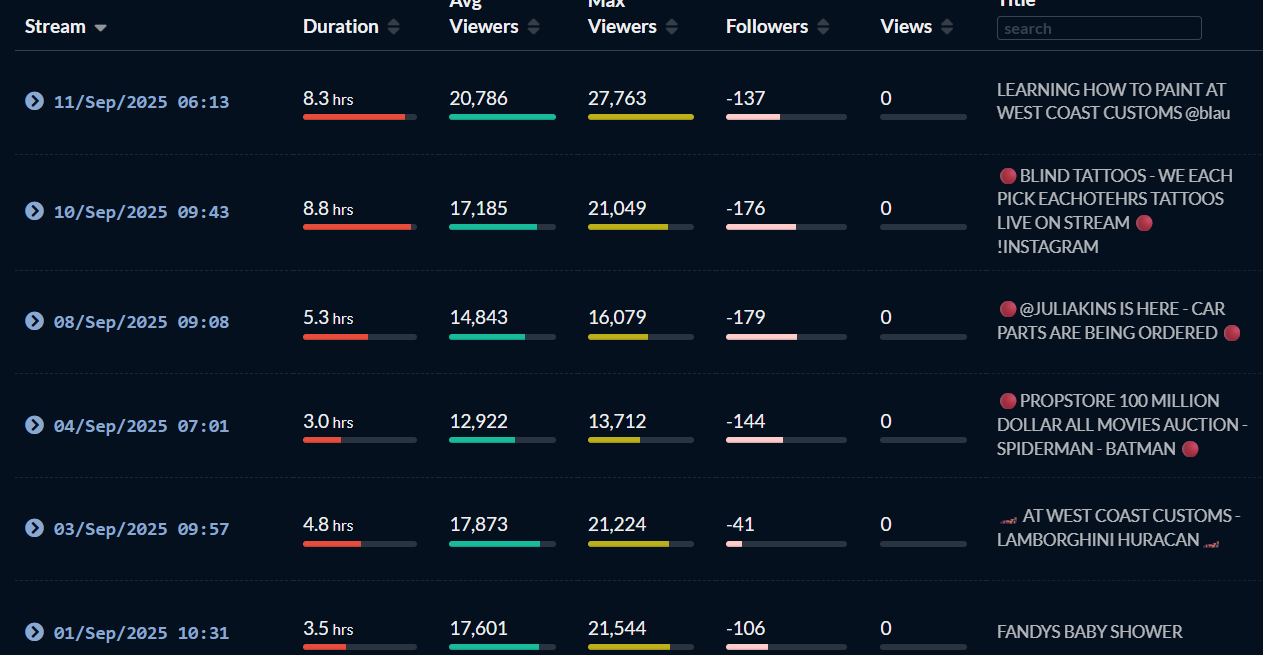The height and width of the screenshot is (655, 1263).
Task: Focus the Title search input field
Action: [x=1099, y=28]
